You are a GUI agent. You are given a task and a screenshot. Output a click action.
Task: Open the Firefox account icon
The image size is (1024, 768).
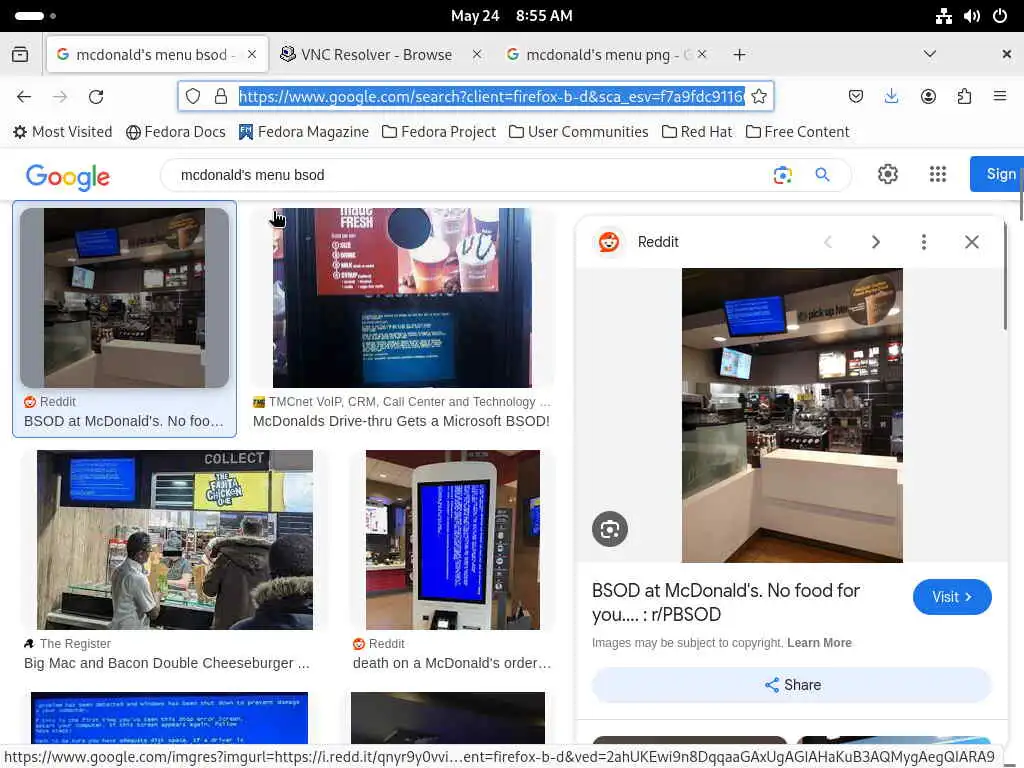click(928, 97)
